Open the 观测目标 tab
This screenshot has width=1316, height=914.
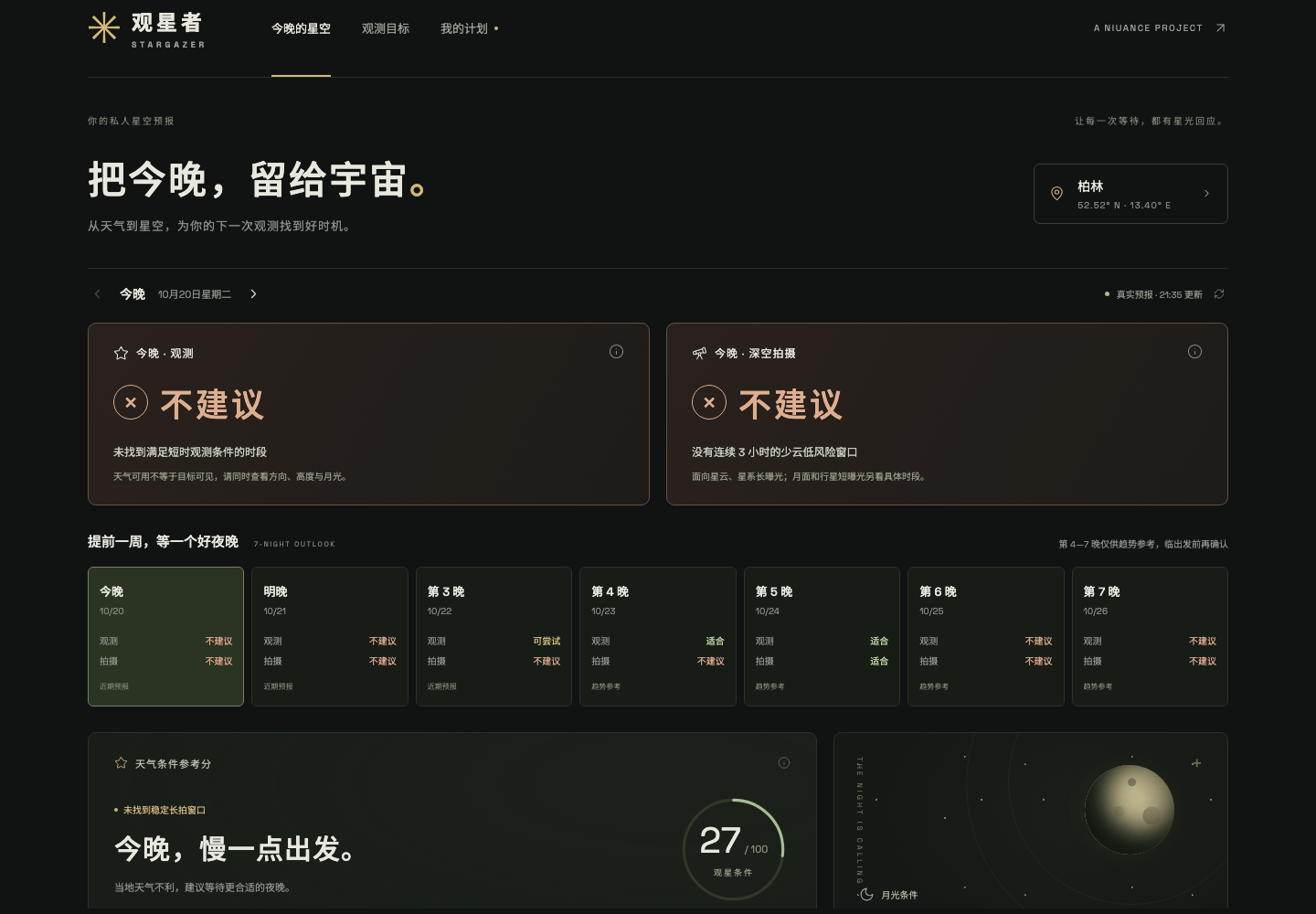pyautogui.click(x=386, y=28)
